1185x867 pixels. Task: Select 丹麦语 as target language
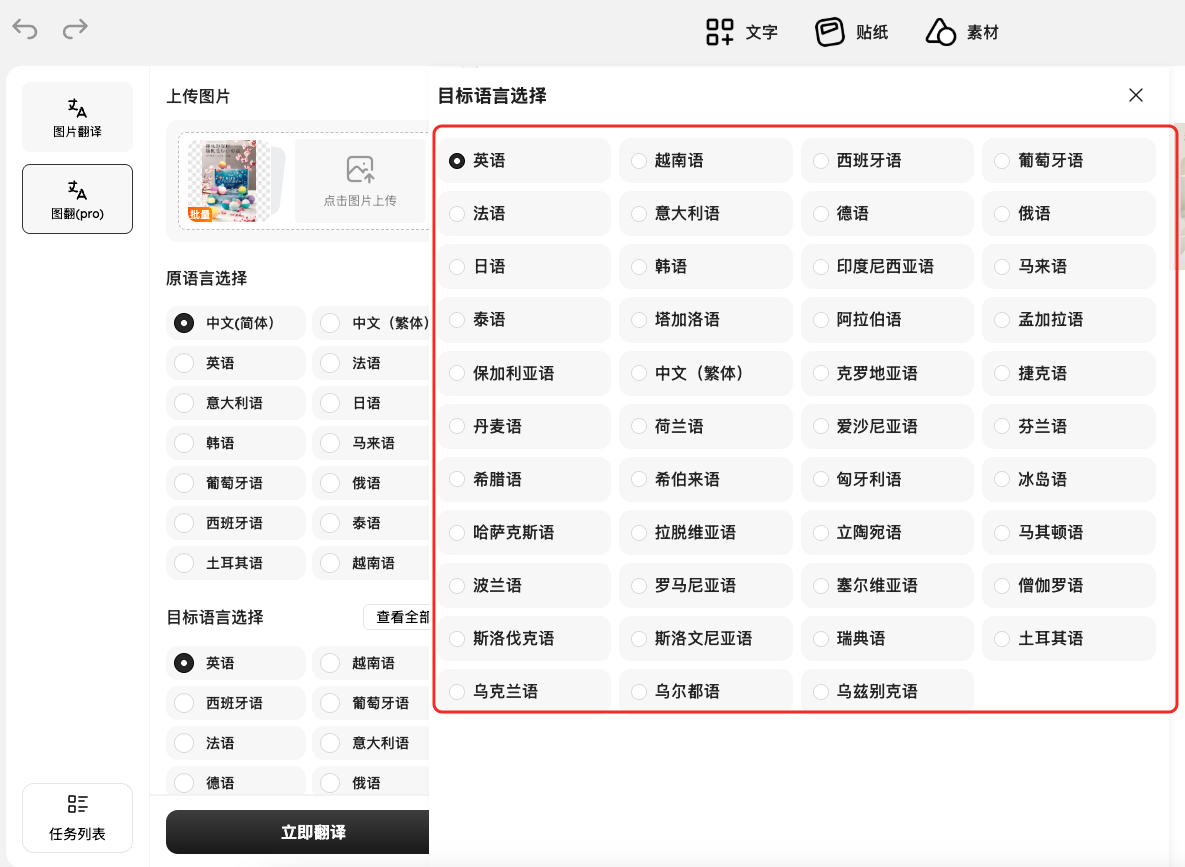(x=524, y=426)
